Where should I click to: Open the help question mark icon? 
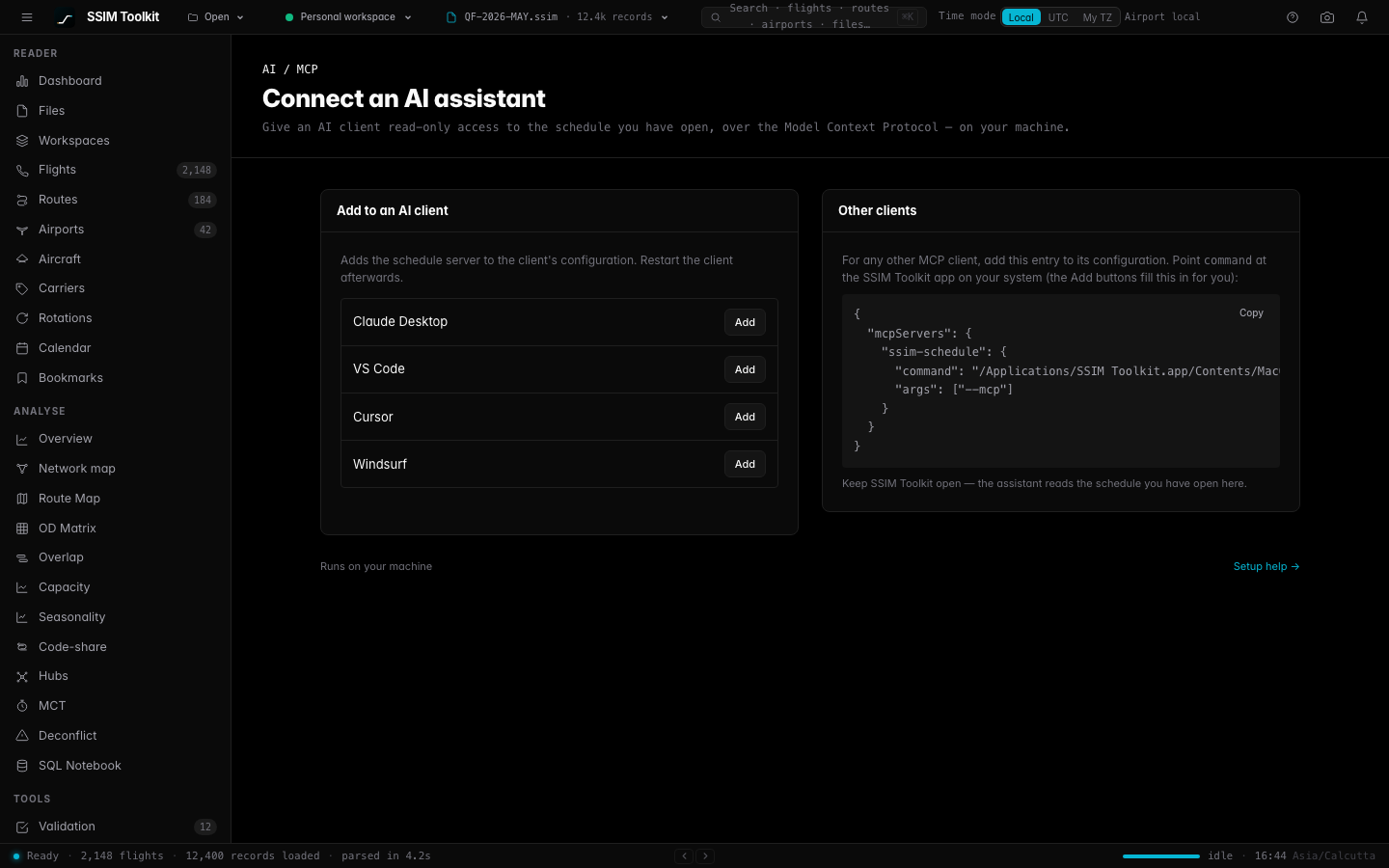(x=1293, y=17)
